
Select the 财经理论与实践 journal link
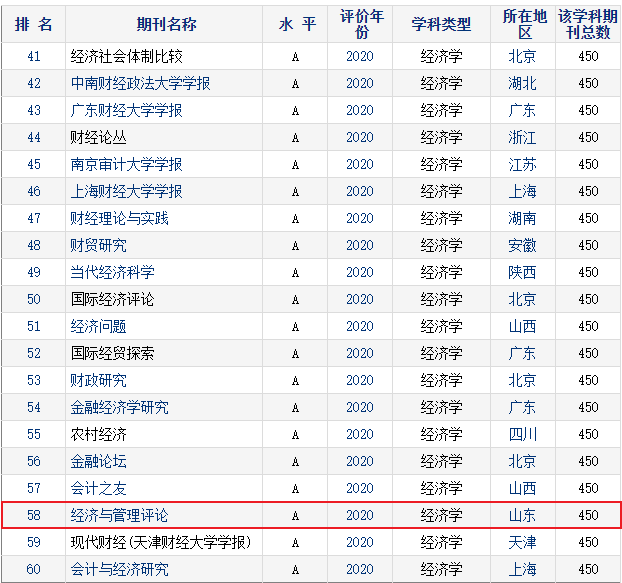[x=119, y=218]
